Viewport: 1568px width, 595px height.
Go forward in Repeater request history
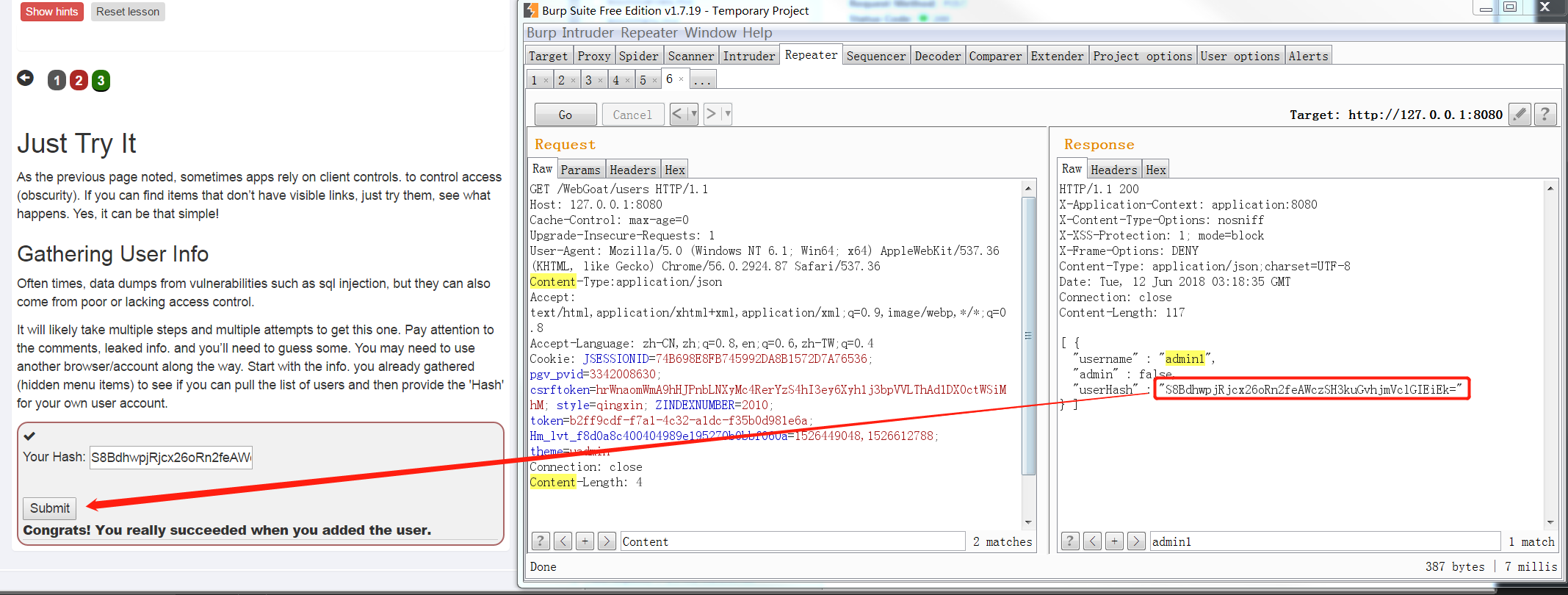pos(711,114)
